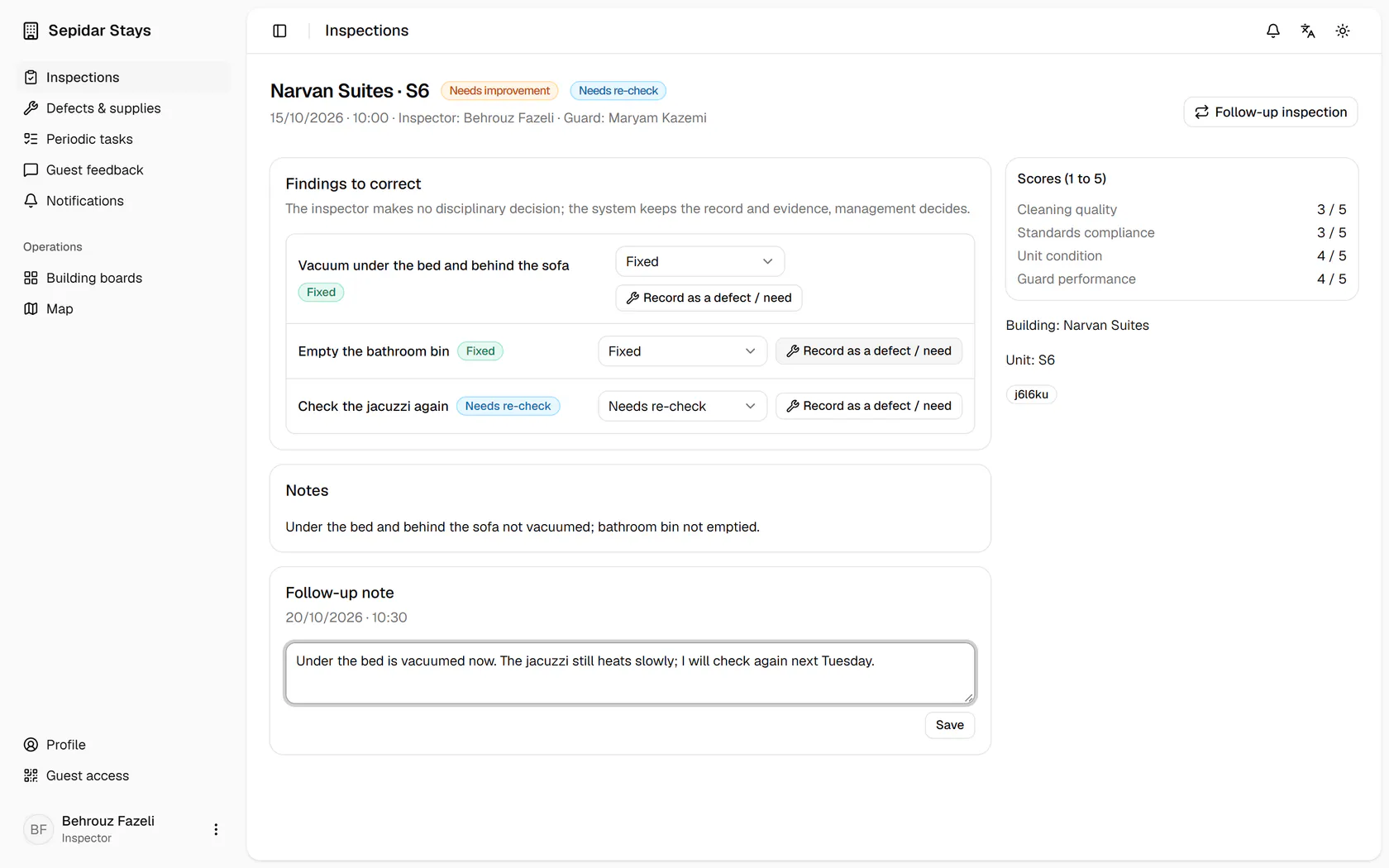Click the language translate icon

pyautogui.click(x=1308, y=31)
